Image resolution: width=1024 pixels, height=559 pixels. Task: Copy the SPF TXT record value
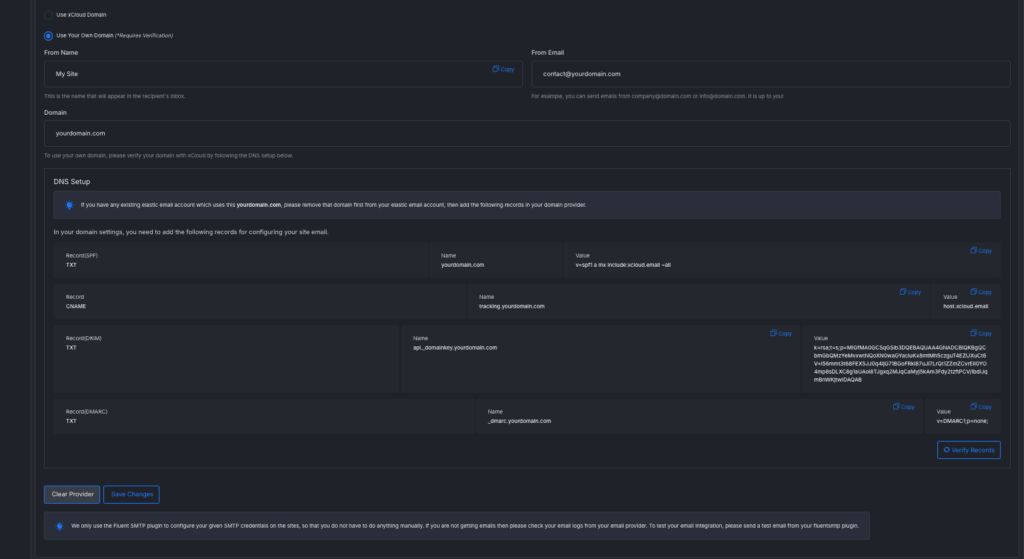click(x=980, y=251)
